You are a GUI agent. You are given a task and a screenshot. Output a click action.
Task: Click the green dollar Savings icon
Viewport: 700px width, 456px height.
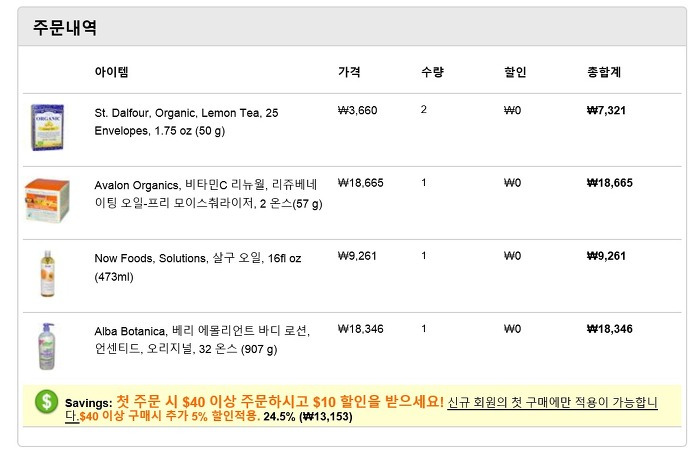click(x=46, y=401)
